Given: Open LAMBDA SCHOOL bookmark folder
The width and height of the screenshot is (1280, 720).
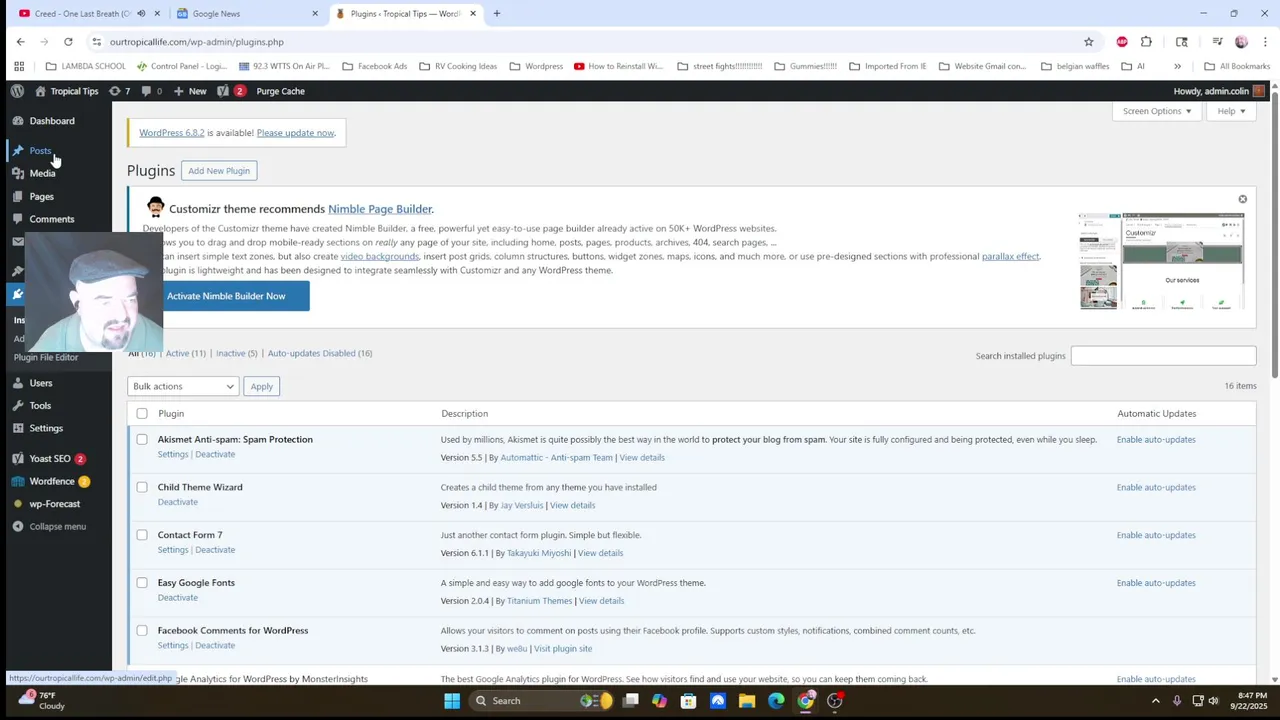Looking at the screenshot, I should [86, 66].
